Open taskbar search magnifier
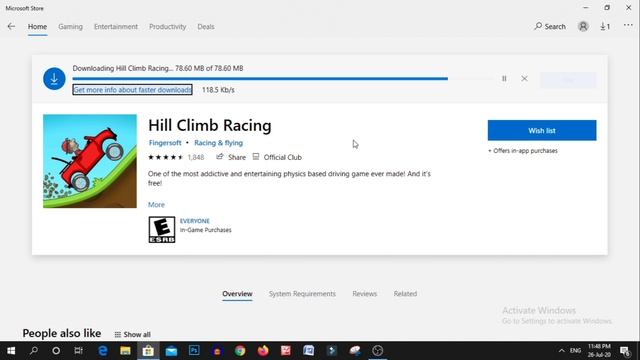 [x=34, y=351]
